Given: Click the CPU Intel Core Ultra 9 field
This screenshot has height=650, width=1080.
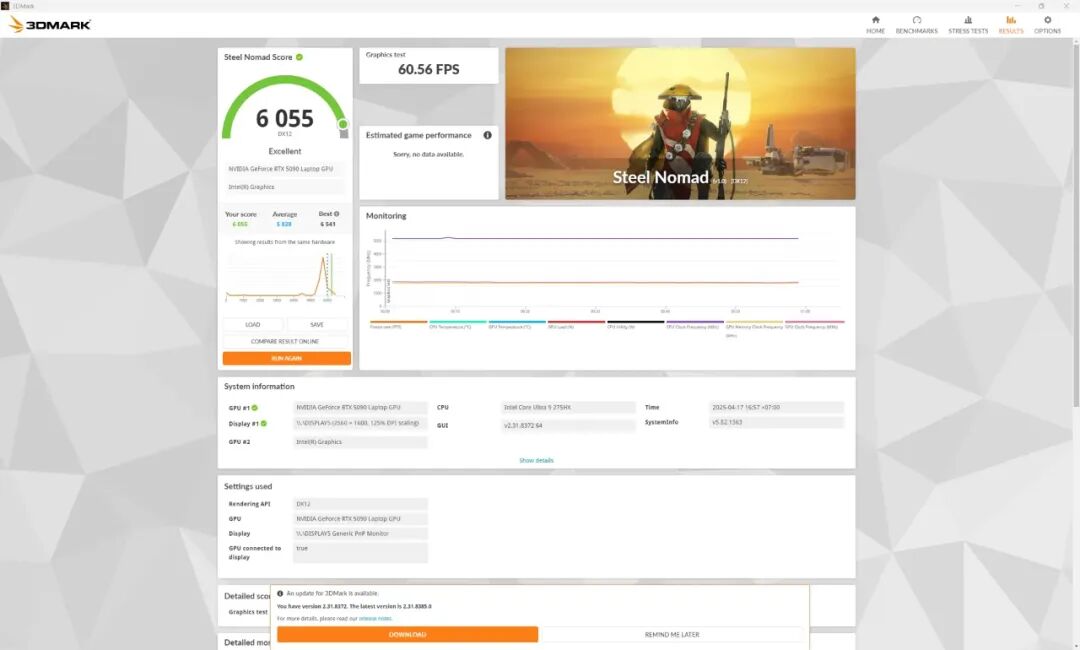Looking at the screenshot, I should pos(568,408).
